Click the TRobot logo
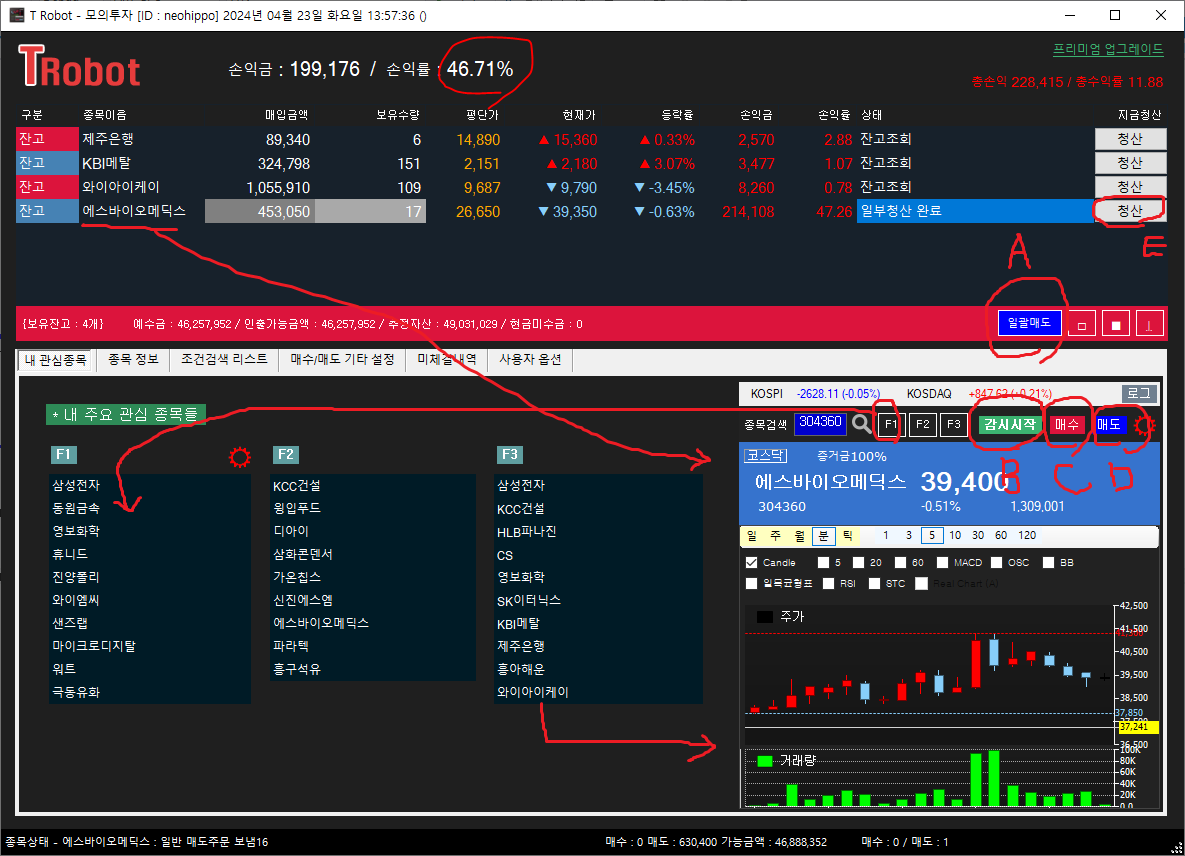The width and height of the screenshot is (1185, 856). pos(79,66)
